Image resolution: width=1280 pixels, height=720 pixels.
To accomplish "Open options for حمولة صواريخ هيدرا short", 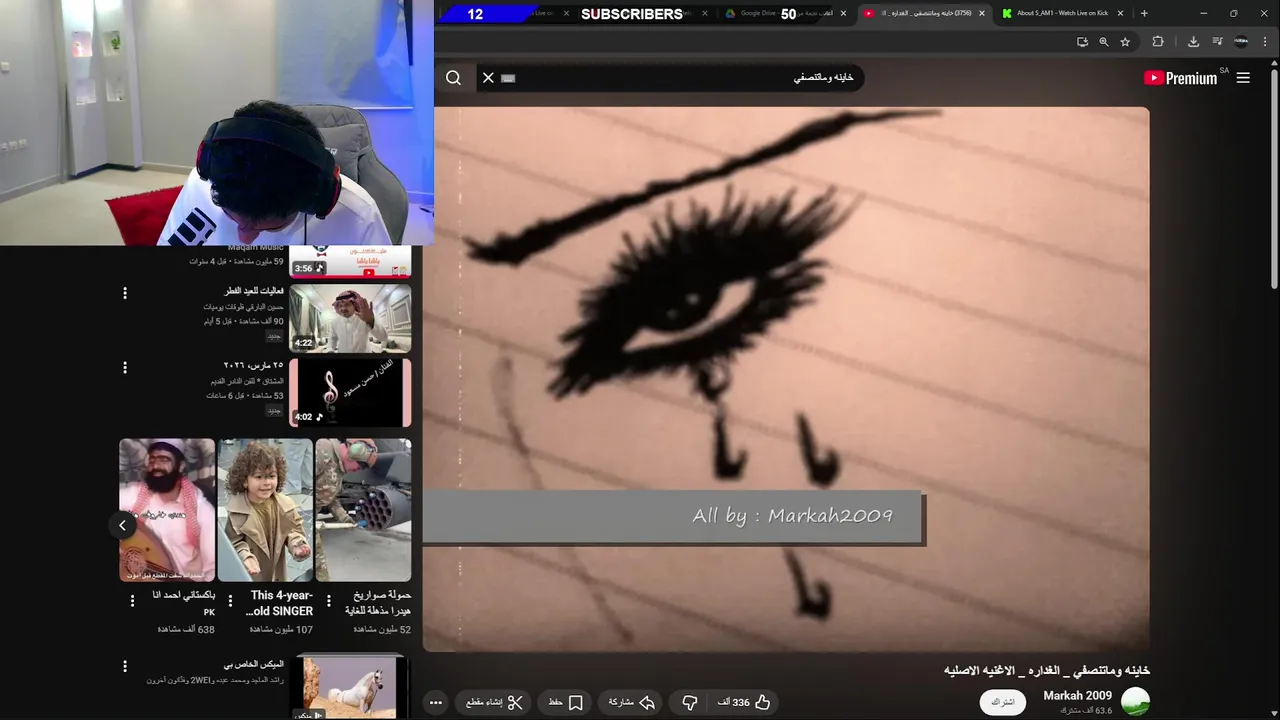I will tap(328, 601).
